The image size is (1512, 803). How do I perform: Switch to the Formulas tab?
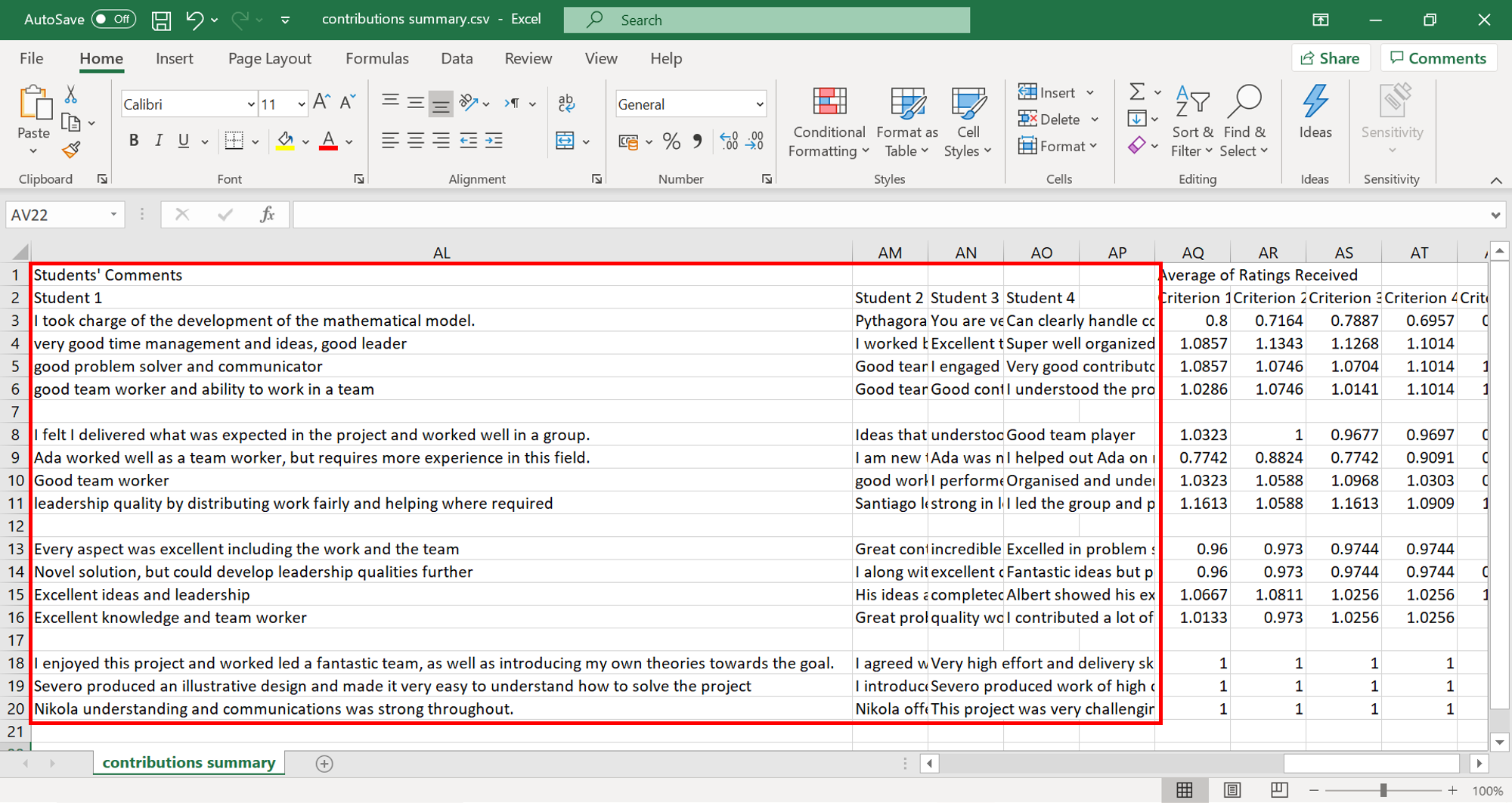click(x=377, y=58)
